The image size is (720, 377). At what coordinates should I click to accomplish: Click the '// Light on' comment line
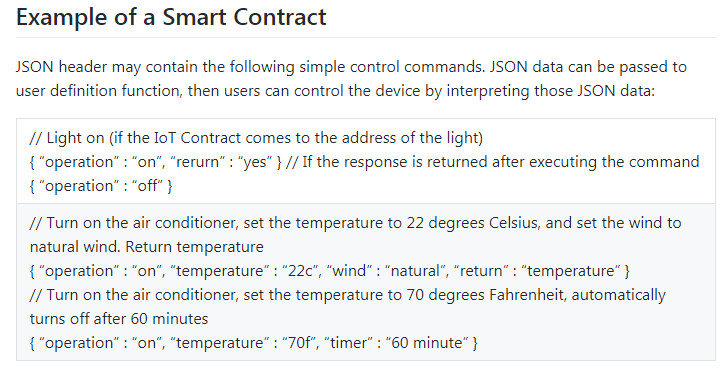coord(256,138)
